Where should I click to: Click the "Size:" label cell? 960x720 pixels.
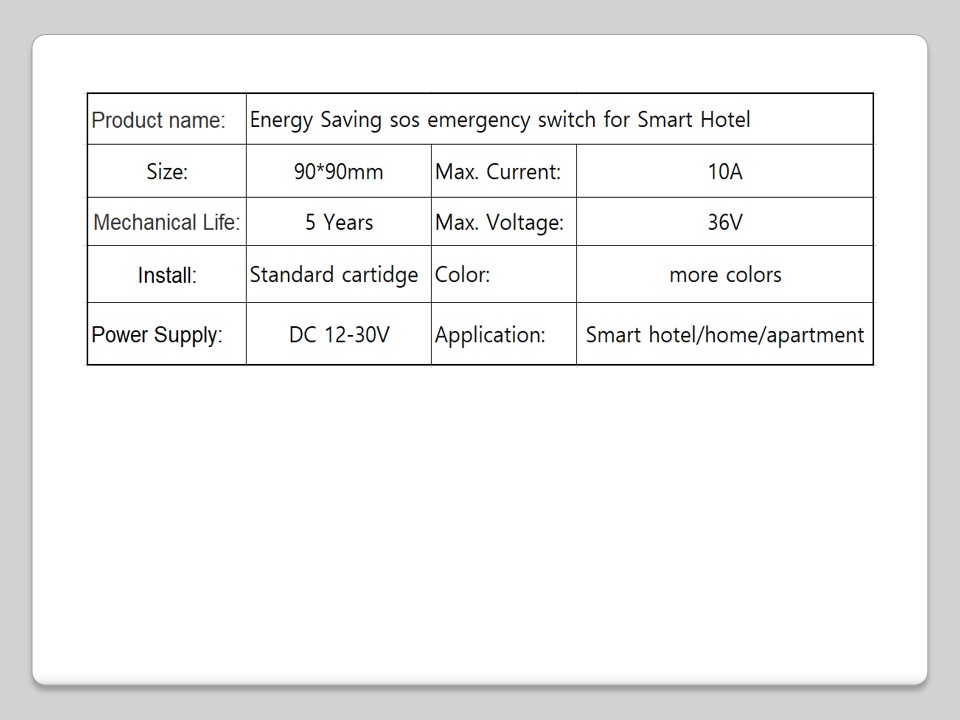(167, 172)
